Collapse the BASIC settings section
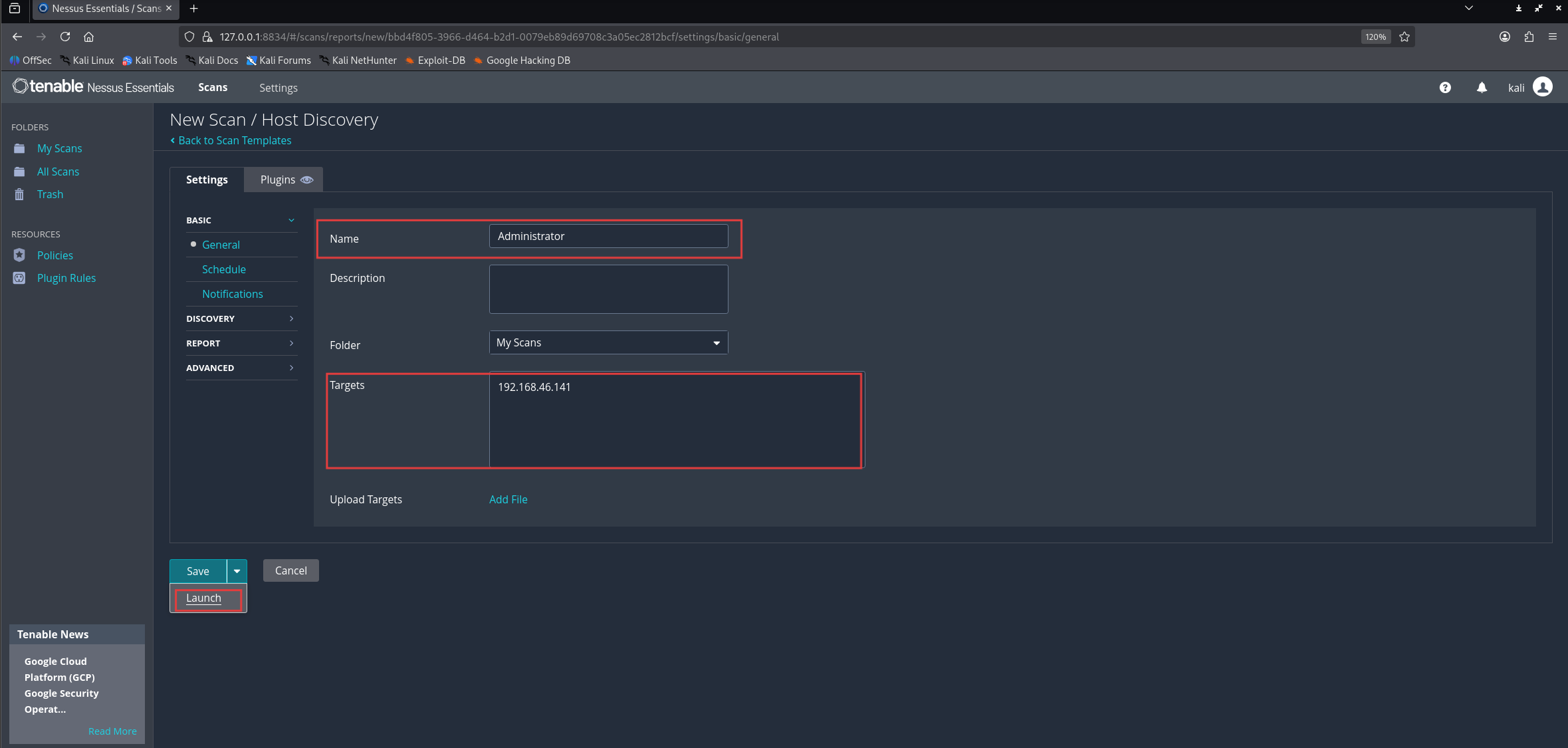Screen dimensions: 1568x748 (241, 221)
